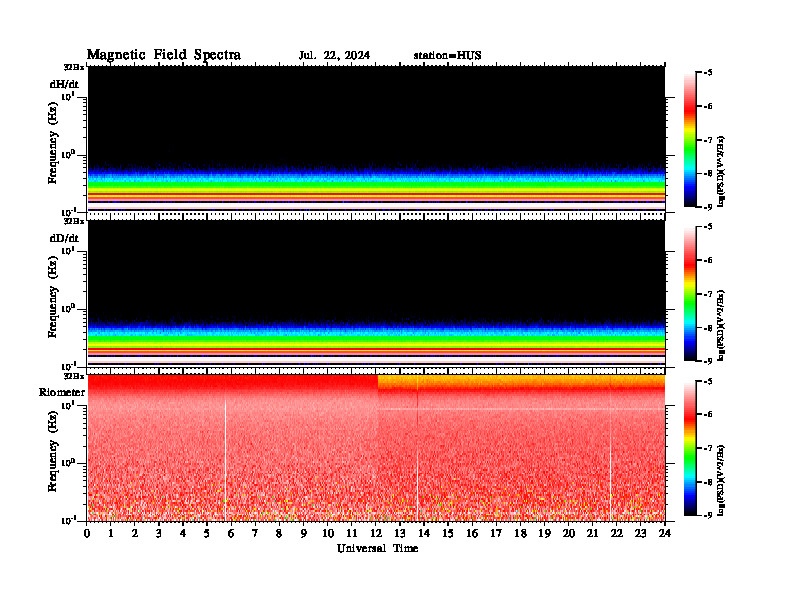Click hour "7" on Universal Time axis
Image resolution: width=792 pixels, height=612 pixels.
pyautogui.click(x=256, y=533)
